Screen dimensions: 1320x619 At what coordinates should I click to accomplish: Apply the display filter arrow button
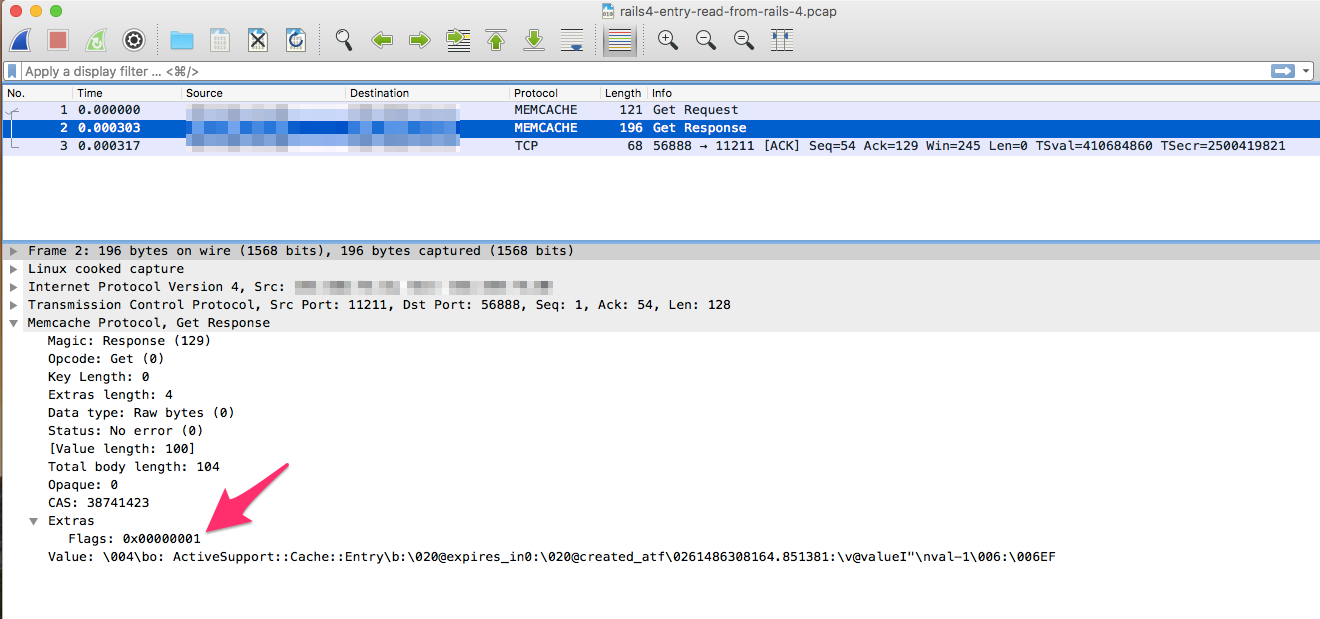(x=1282, y=71)
